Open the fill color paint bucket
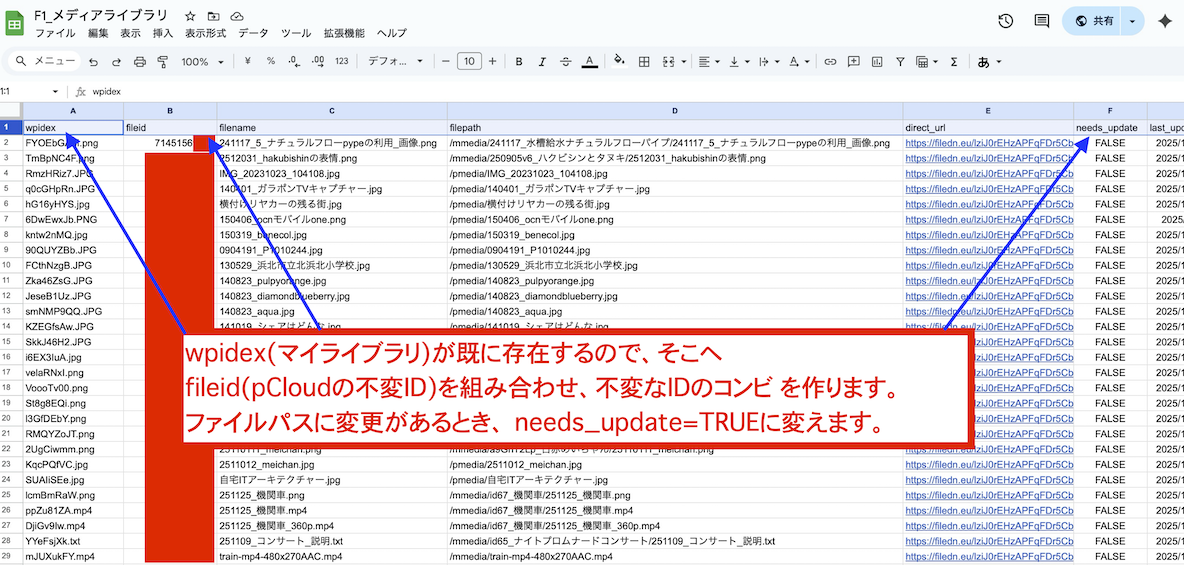This screenshot has height=565, width=1184. coord(619,62)
